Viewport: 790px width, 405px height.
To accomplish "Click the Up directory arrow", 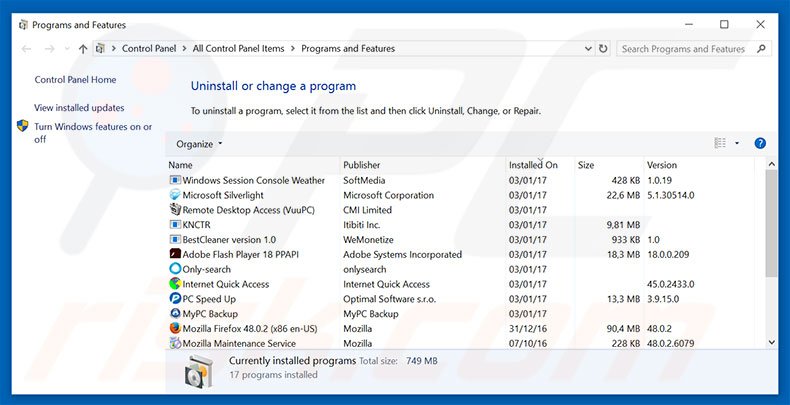I will [82, 48].
